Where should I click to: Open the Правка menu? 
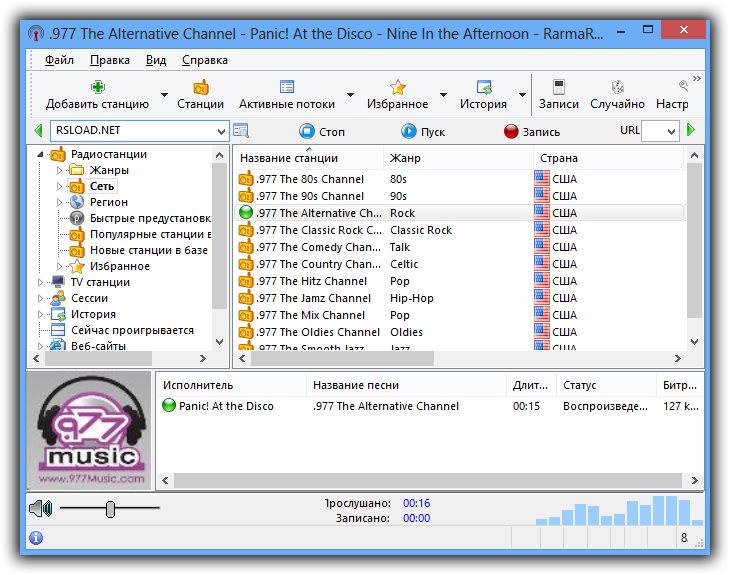[110, 60]
